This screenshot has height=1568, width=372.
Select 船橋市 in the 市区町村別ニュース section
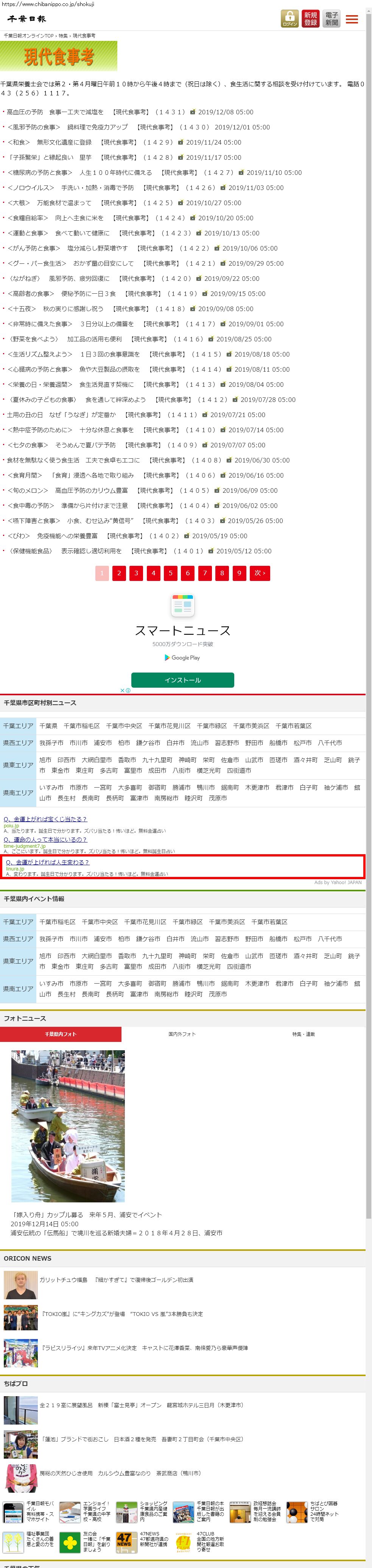(x=278, y=743)
